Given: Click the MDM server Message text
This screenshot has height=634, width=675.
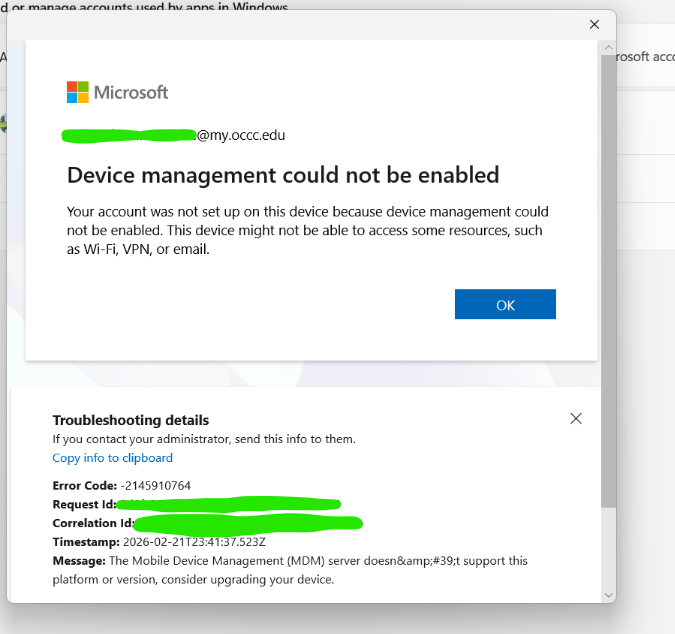Looking at the screenshot, I should pyautogui.click(x=290, y=570).
